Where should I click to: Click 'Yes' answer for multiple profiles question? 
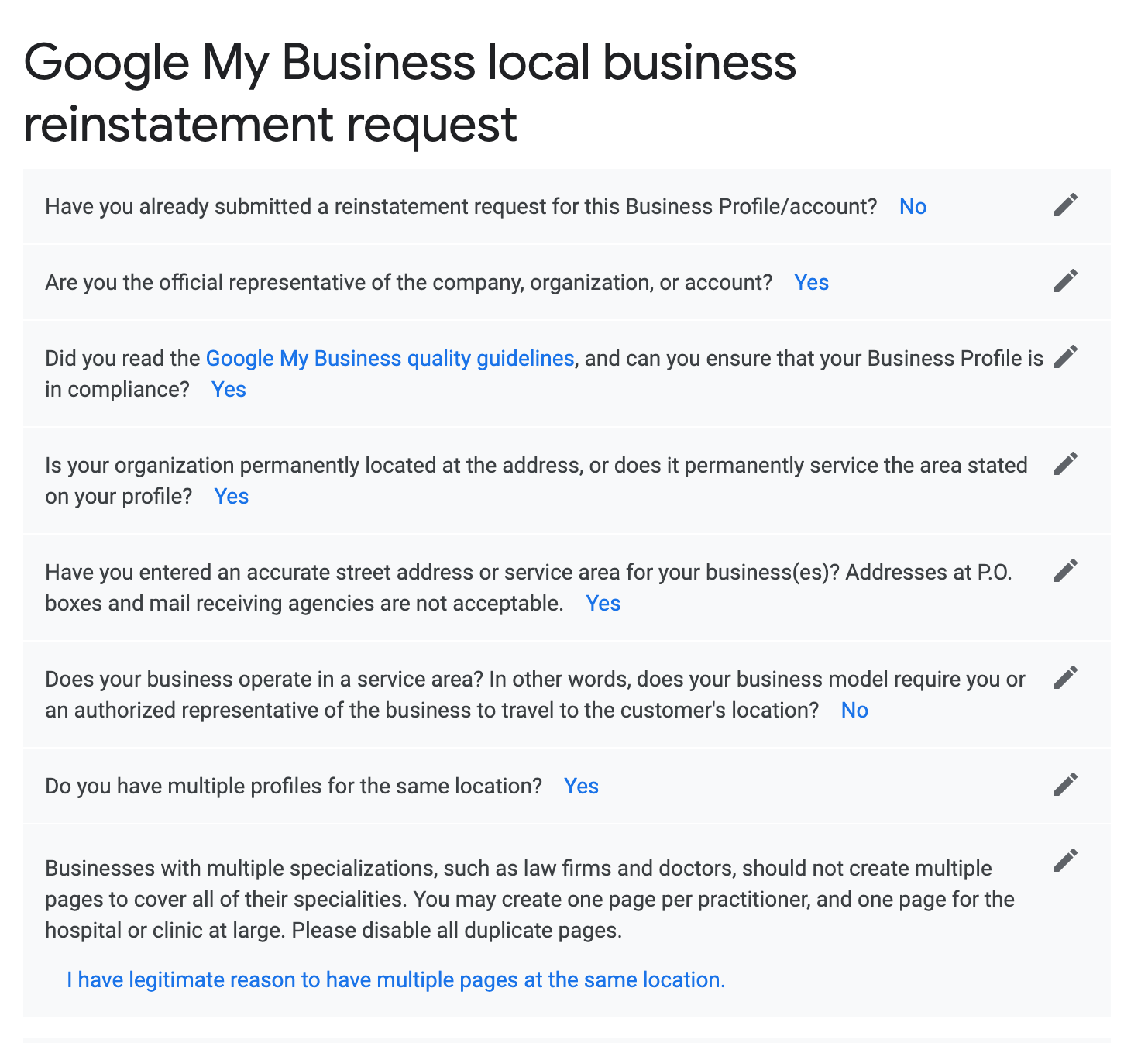pyautogui.click(x=581, y=787)
